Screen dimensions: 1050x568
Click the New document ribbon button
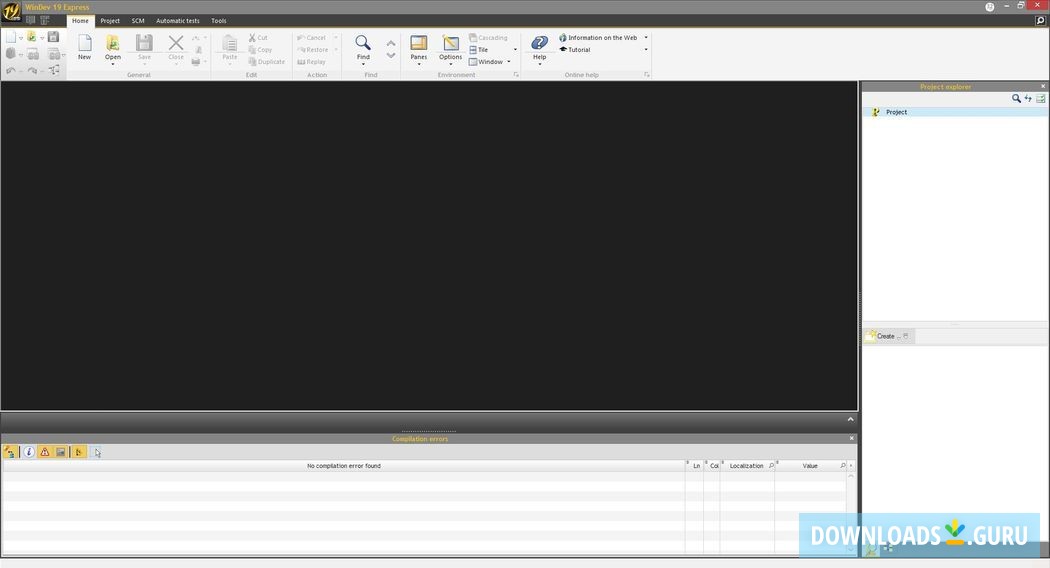tap(84, 46)
